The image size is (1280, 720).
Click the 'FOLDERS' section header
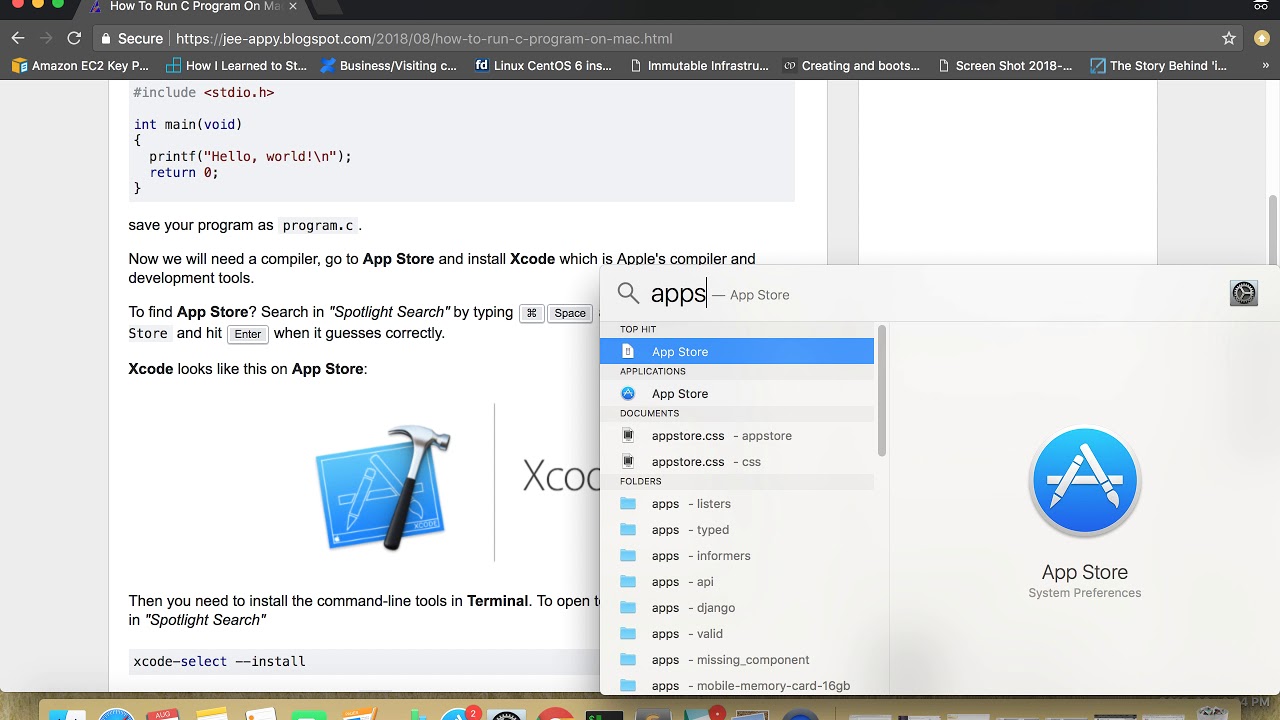click(x=640, y=481)
